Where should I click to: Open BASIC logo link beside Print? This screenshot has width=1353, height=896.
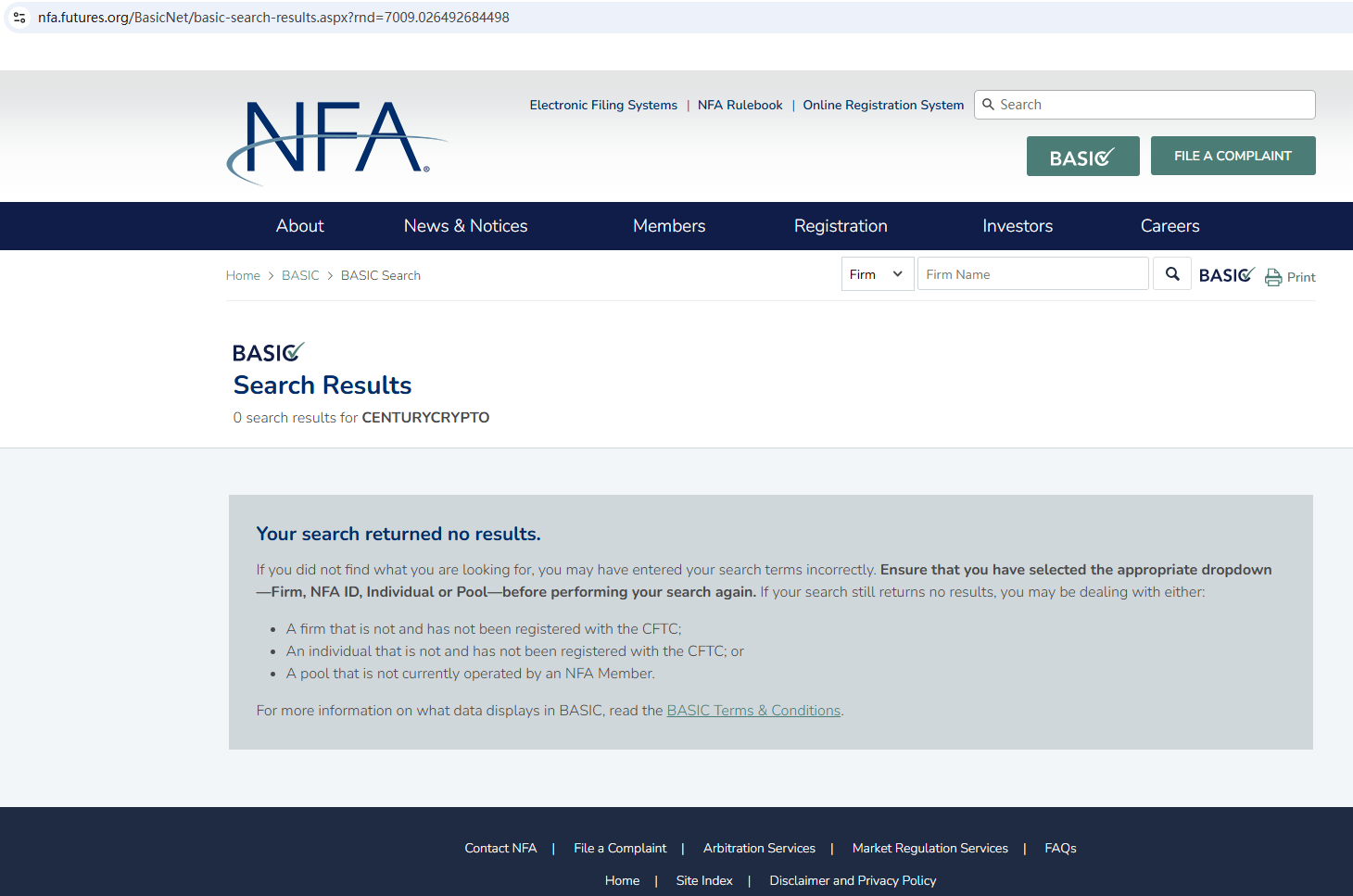coord(1226,275)
